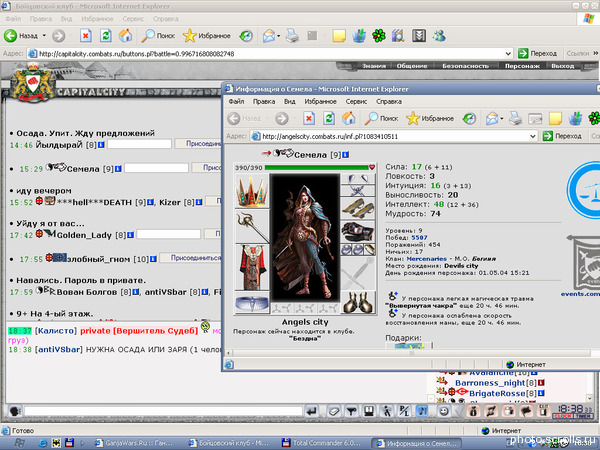Click Общение tab in game header
The height and width of the screenshot is (450, 600).
click(412, 66)
